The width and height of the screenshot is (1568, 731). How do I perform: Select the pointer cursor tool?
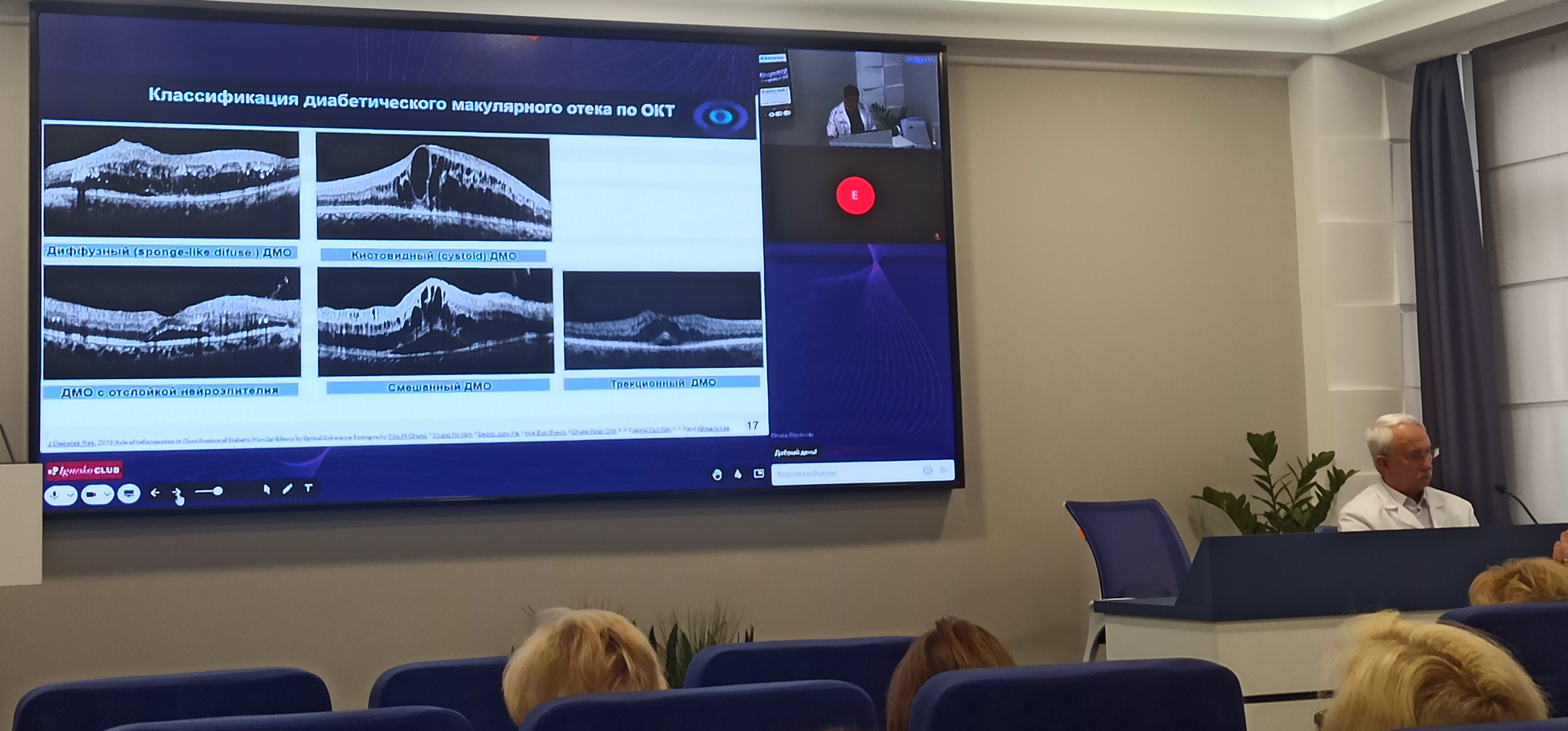click(x=266, y=489)
